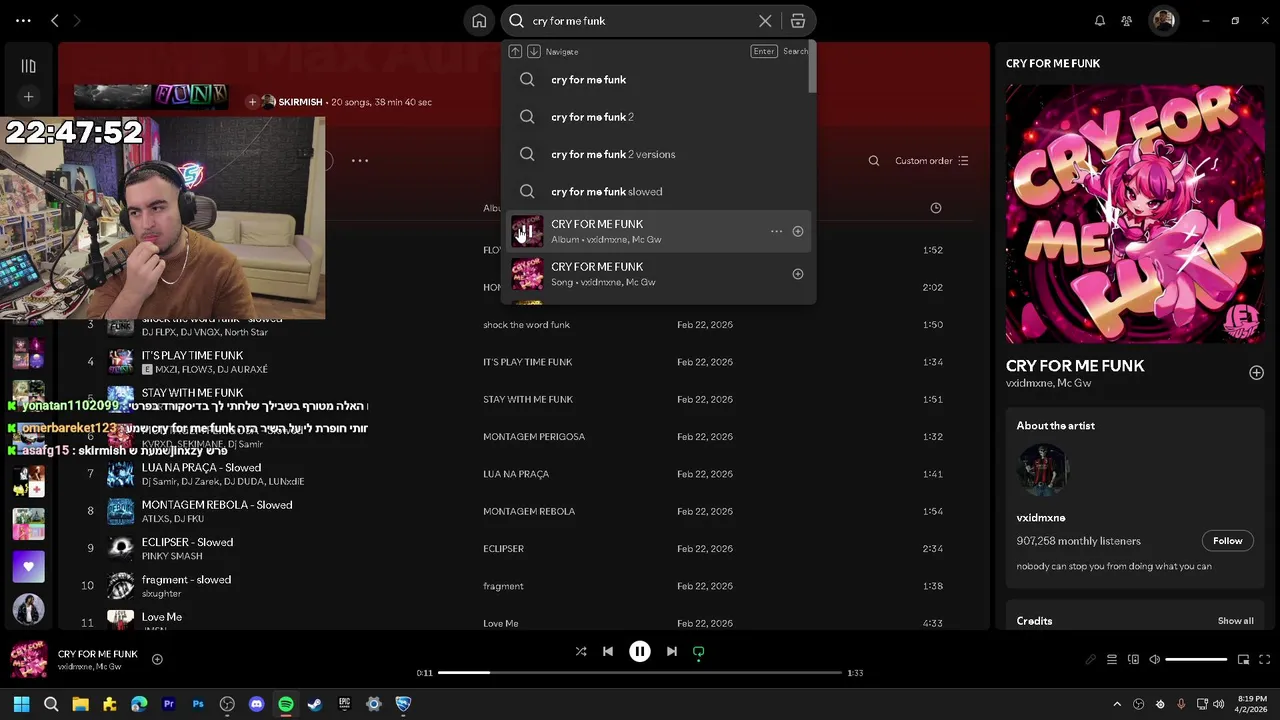Pause the current song
1280x720 pixels.
[640, 651]
